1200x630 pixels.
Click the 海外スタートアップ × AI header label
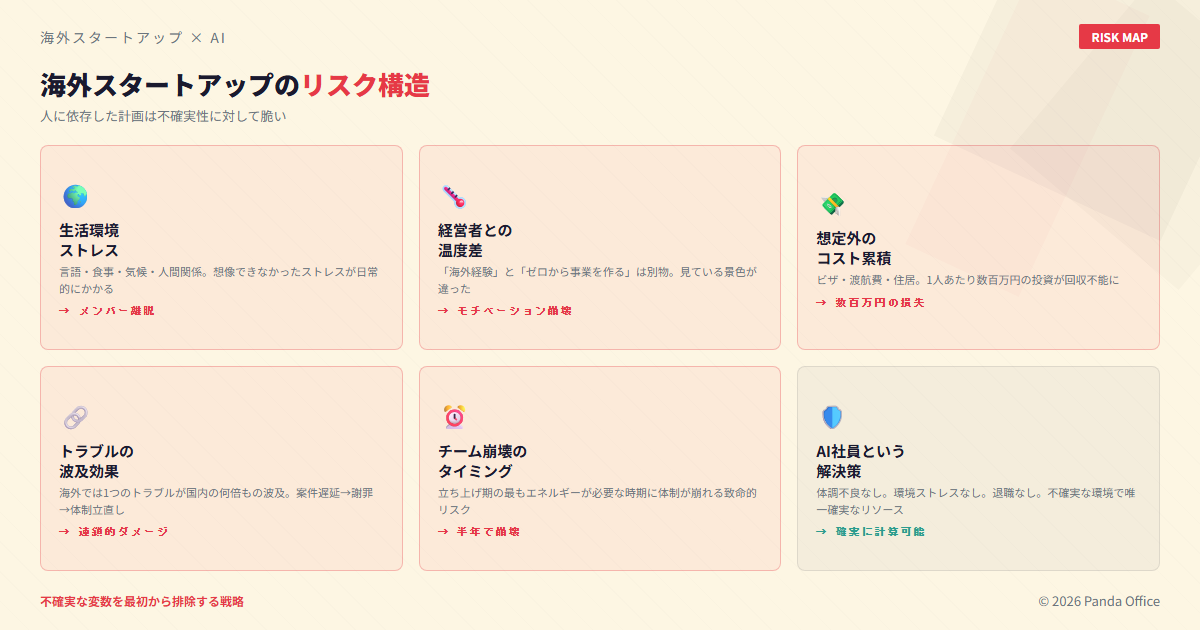point(133,38)
